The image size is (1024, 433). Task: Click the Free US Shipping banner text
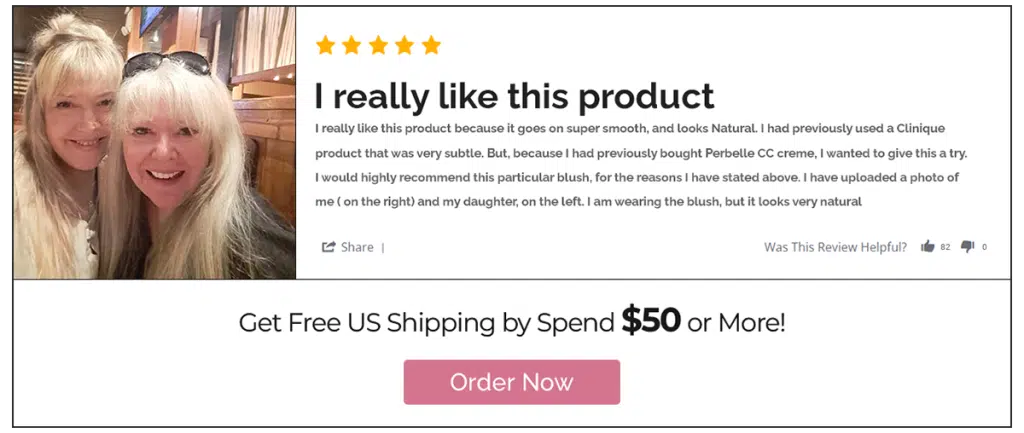(512, 322)
